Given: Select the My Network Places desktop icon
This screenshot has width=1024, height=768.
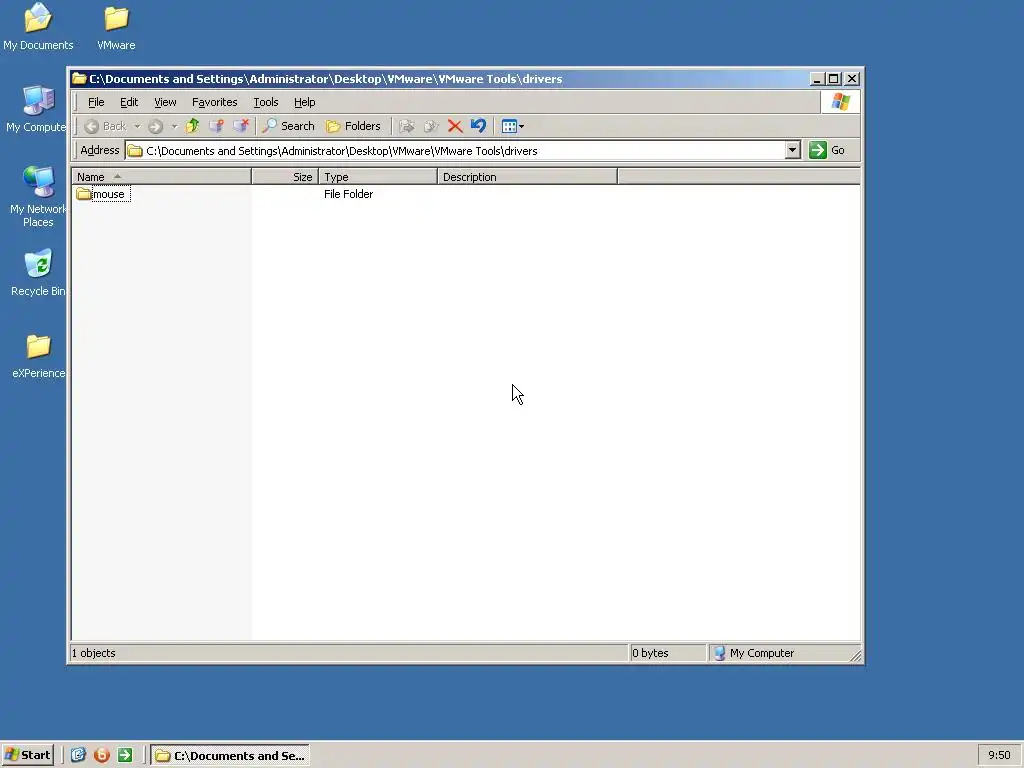Looking at the screenshot, I should coord(38,197).
